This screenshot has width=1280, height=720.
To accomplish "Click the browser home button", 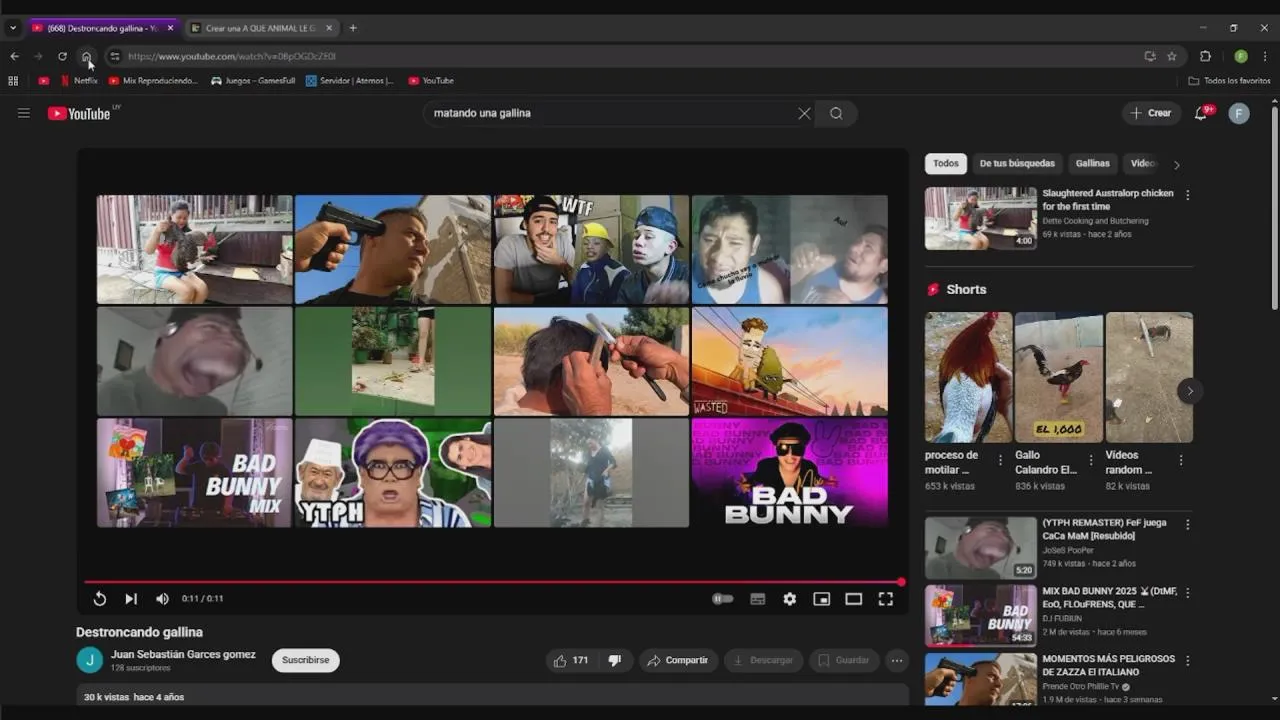I will (87, 56).
